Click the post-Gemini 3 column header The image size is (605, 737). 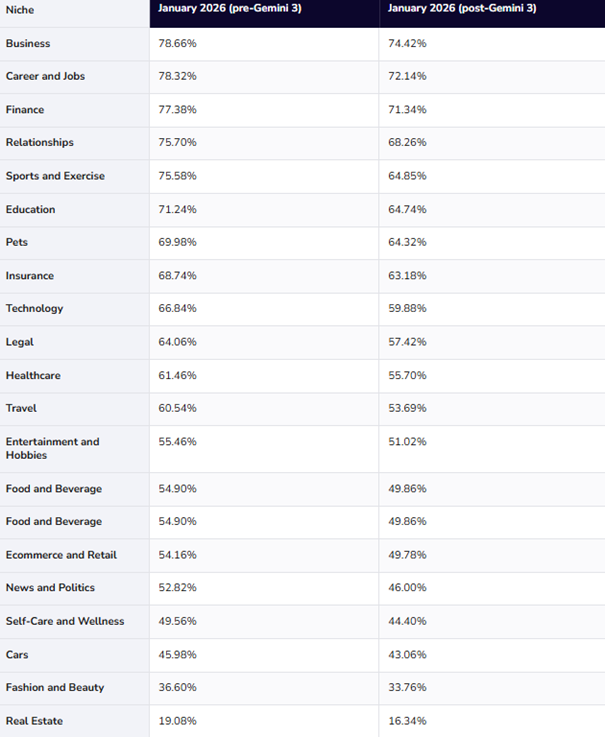coord(461,8)
